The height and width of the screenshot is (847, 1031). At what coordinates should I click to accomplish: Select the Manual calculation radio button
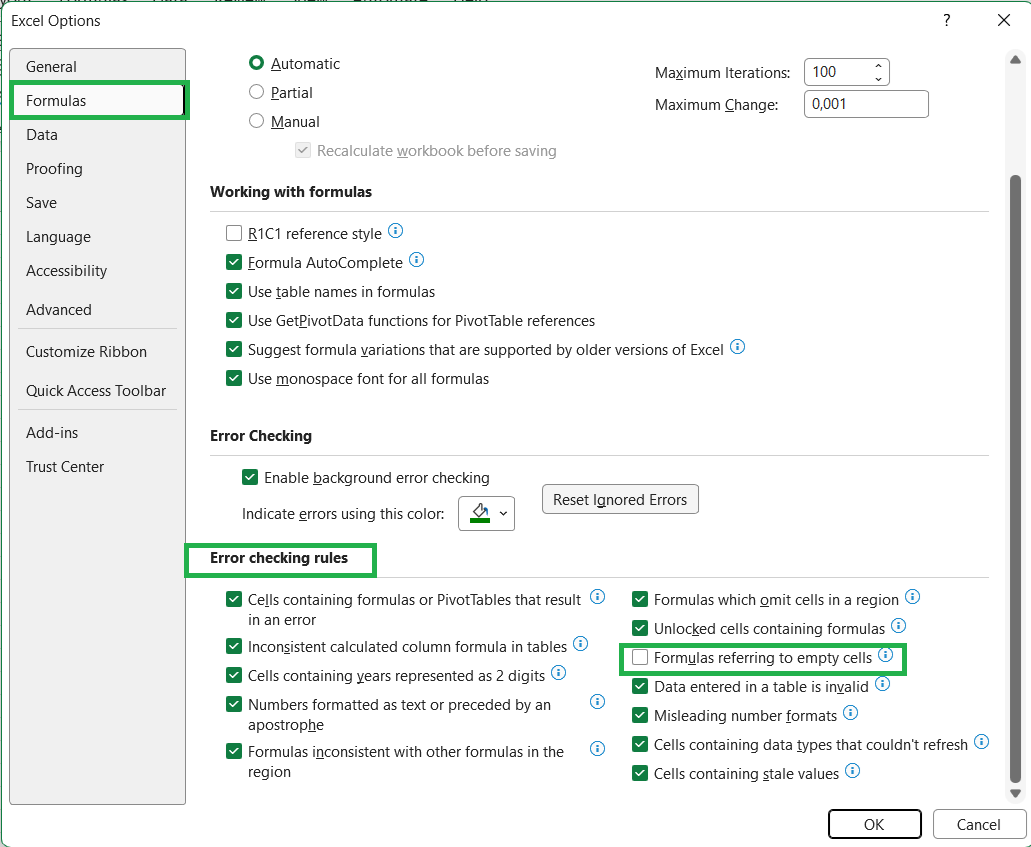point(256,121)
